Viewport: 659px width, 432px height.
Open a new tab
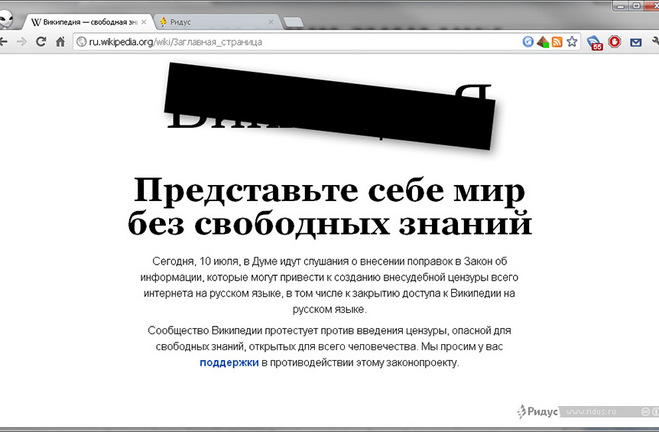(x=293, y=22)
